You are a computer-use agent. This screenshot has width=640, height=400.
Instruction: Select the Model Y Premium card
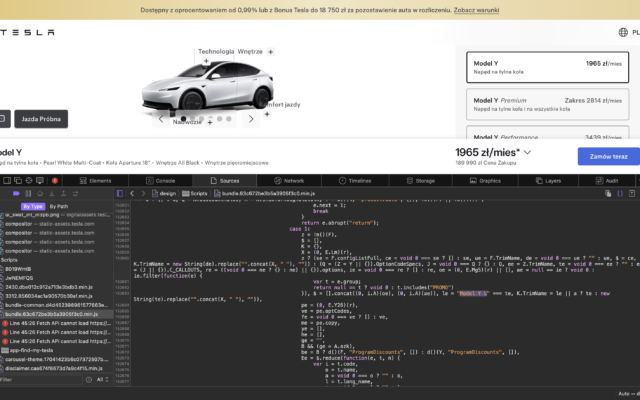coord(547,104)
